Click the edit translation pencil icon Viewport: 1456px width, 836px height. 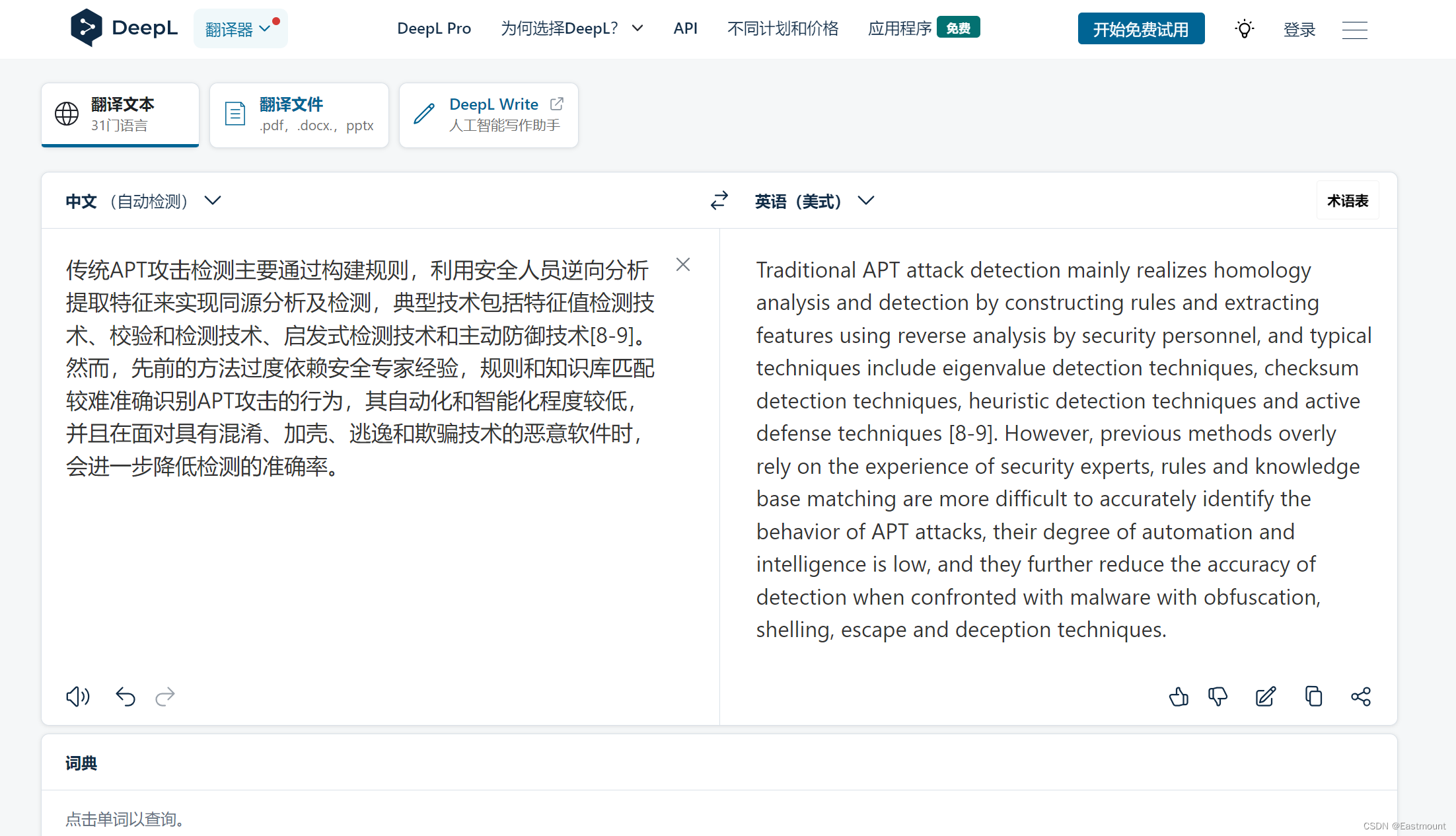(1265, 697)
